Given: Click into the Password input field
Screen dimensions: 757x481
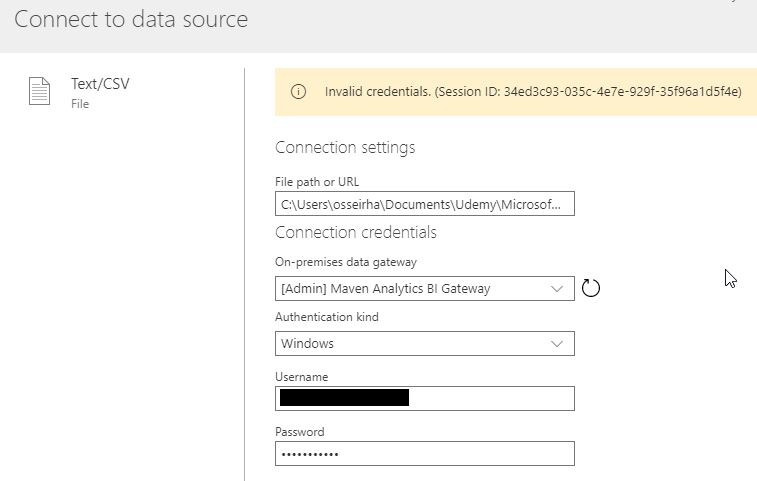Looking at the screenshot, I should [x=425, y=453].
